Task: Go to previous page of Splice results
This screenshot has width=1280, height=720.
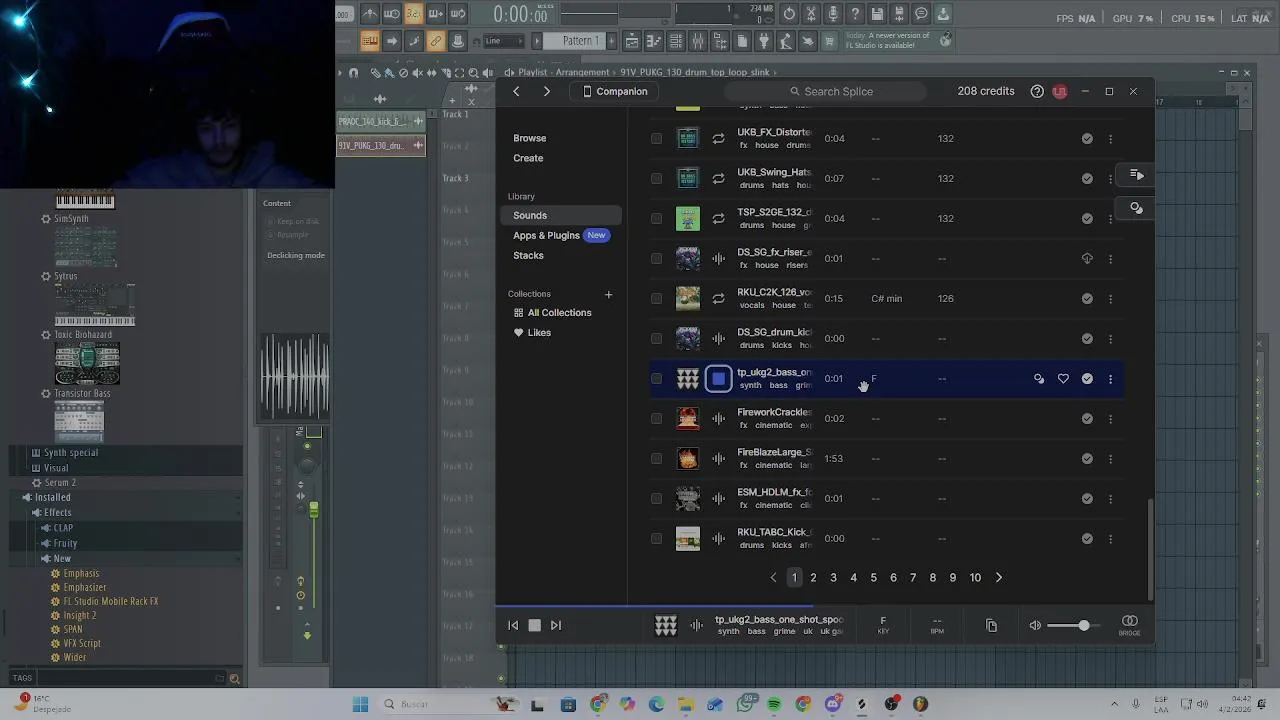Action: (x=773, y=577)
